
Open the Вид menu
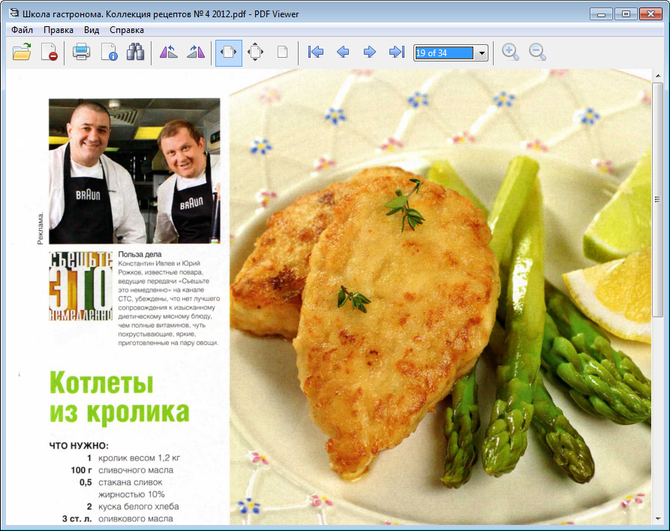point(91,30)
